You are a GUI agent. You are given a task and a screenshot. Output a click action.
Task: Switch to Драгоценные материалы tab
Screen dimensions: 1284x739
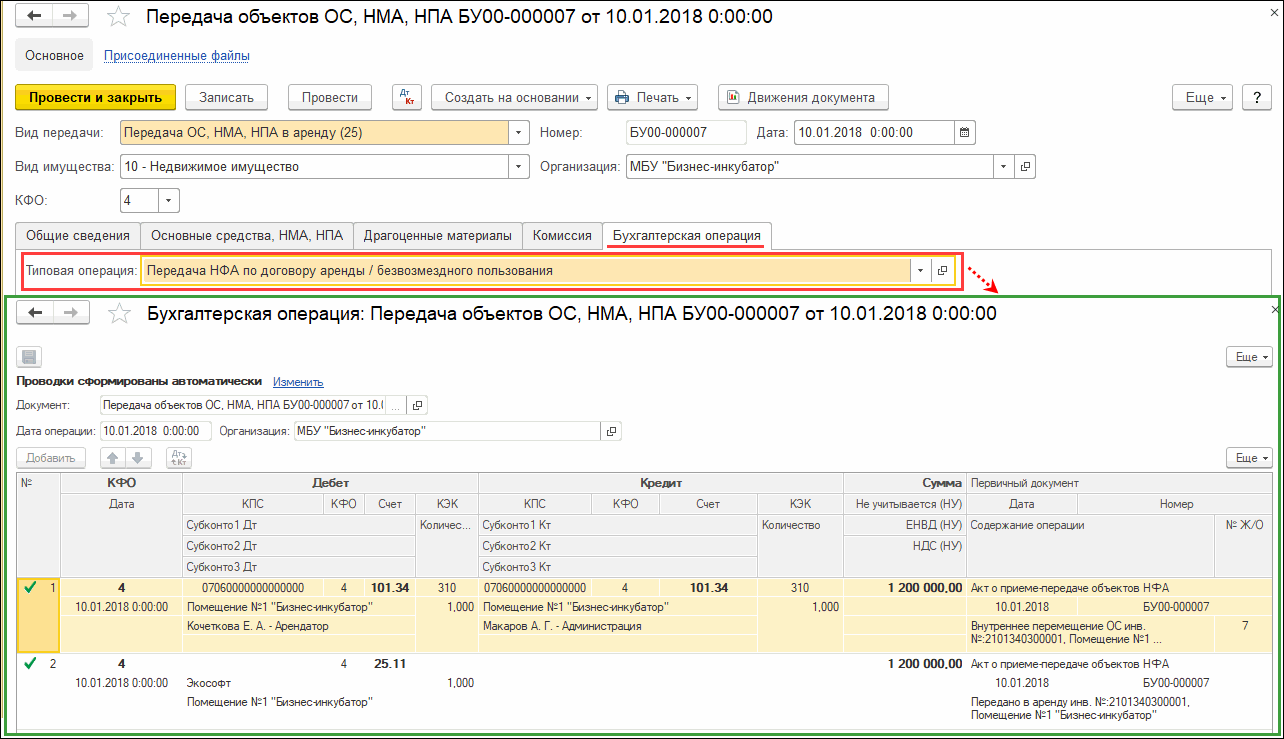click(x=438, y=235)
